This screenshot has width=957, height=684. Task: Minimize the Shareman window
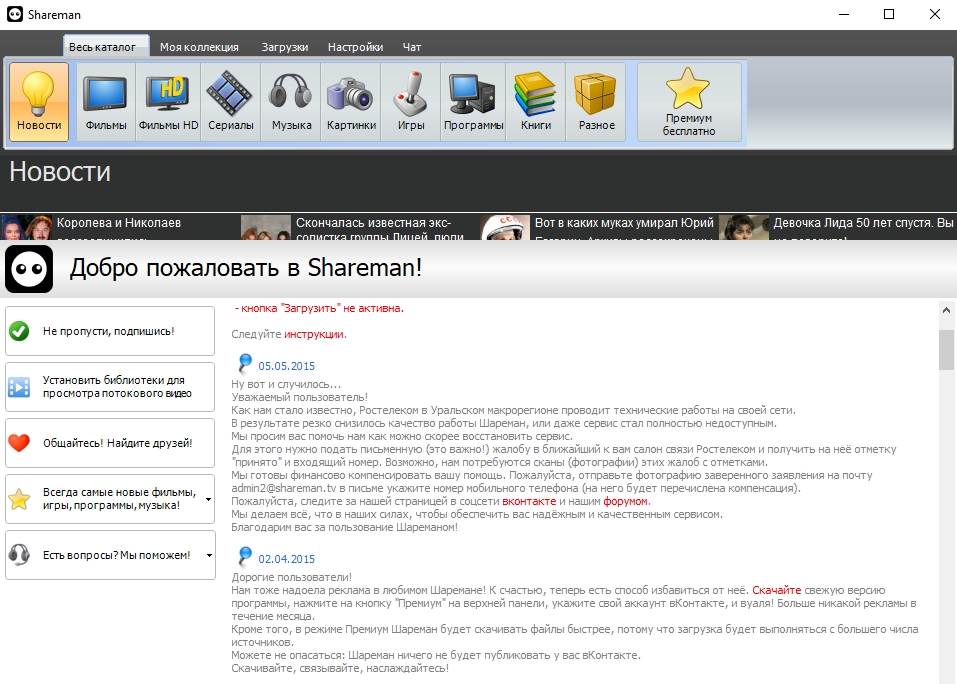tap(844, 14)
